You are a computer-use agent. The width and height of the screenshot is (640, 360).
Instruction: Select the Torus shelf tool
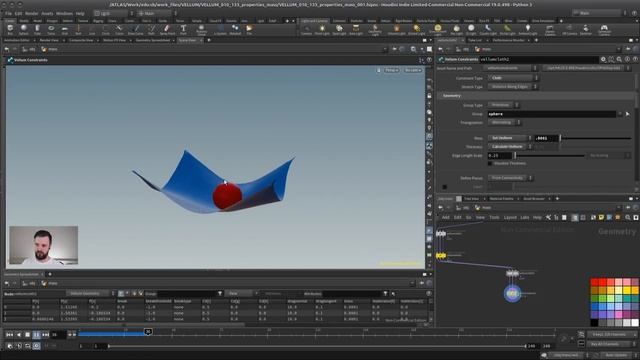point(51,29)
